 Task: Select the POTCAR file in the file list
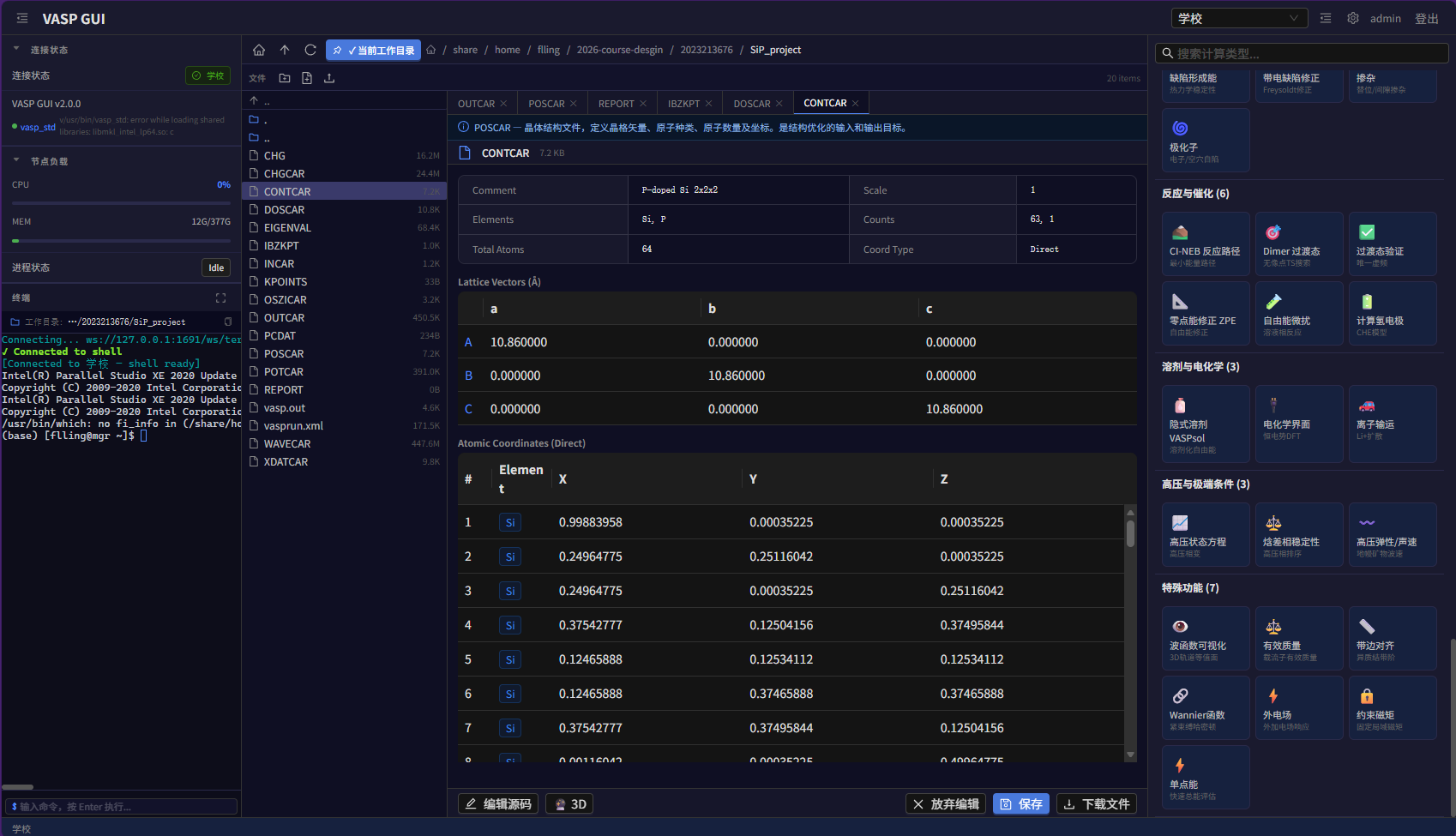pos(344,372)
